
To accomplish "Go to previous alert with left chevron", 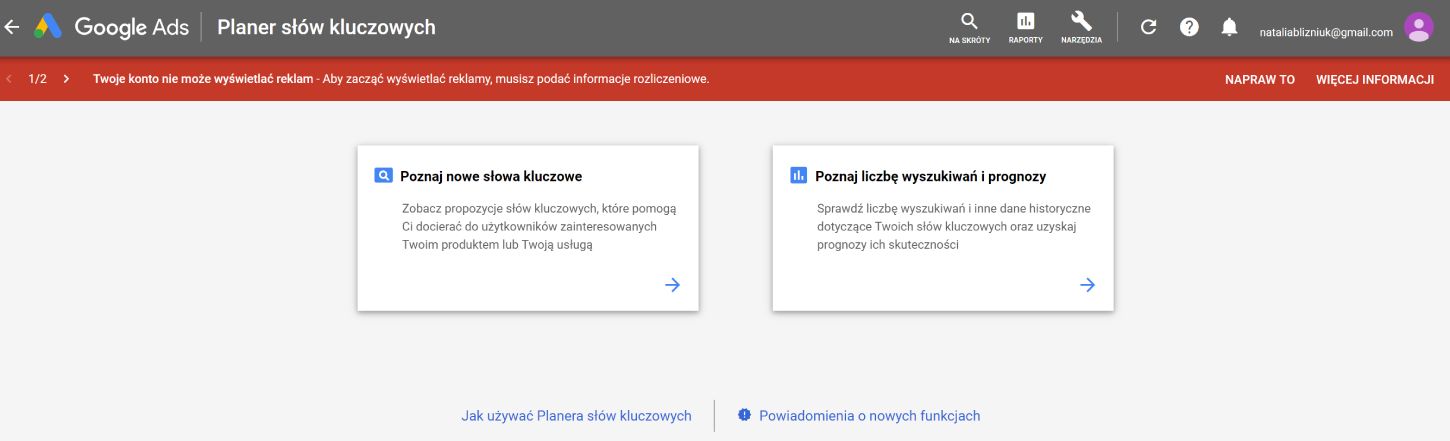I will click(x=9, y=79).
